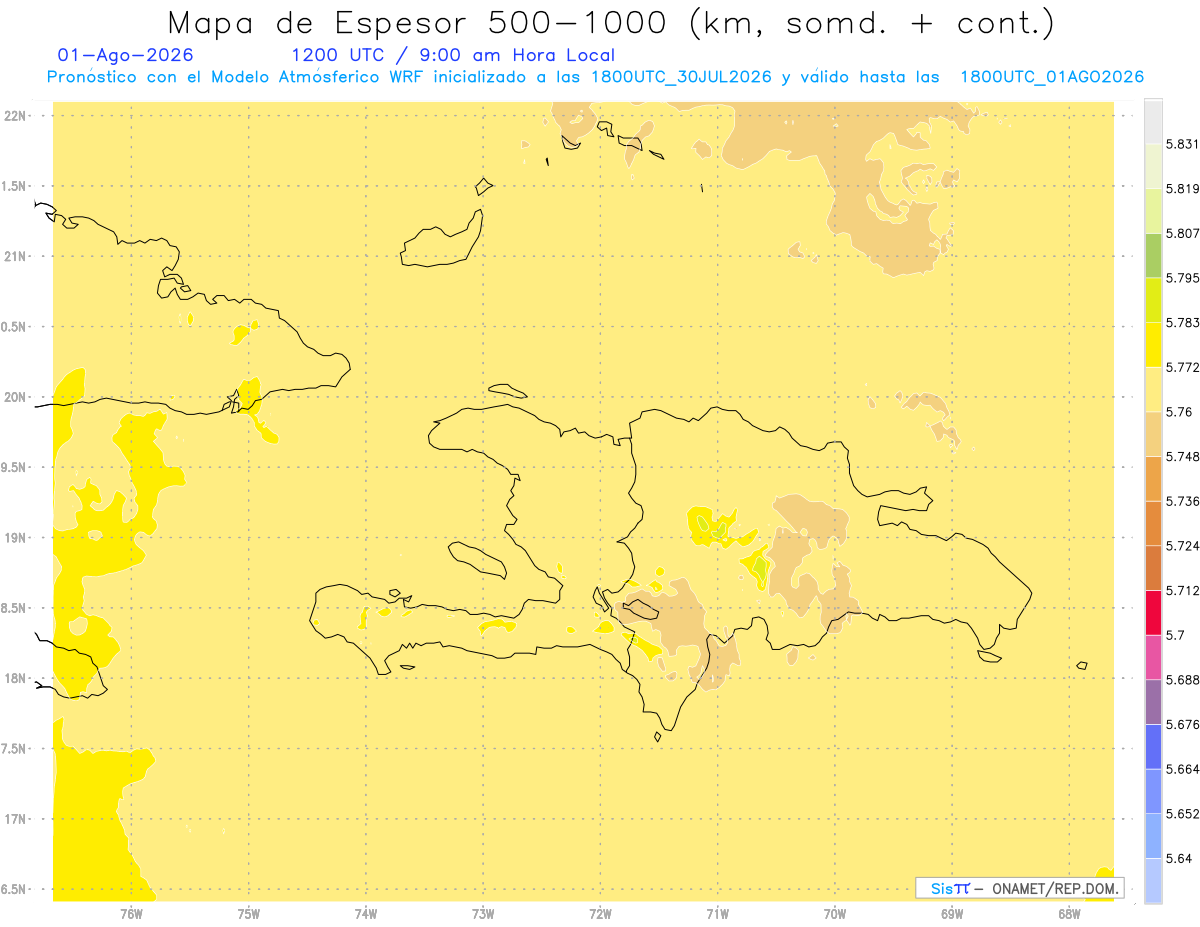Screen dimensions: 1200x927
Task: Click the longitude label 68W
Action: click(1069, 914)
